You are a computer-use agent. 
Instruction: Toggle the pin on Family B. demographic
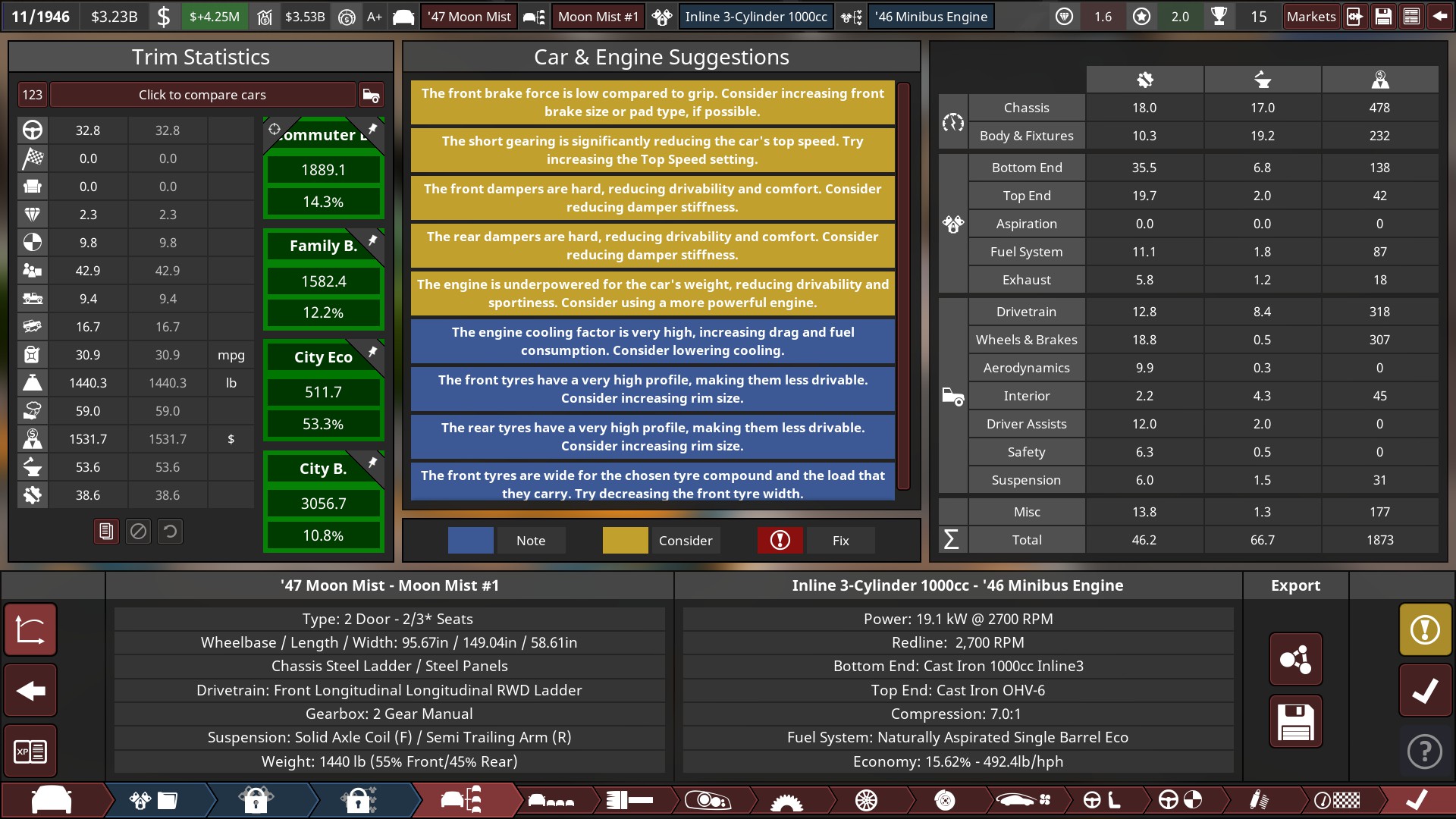point(372,240)
